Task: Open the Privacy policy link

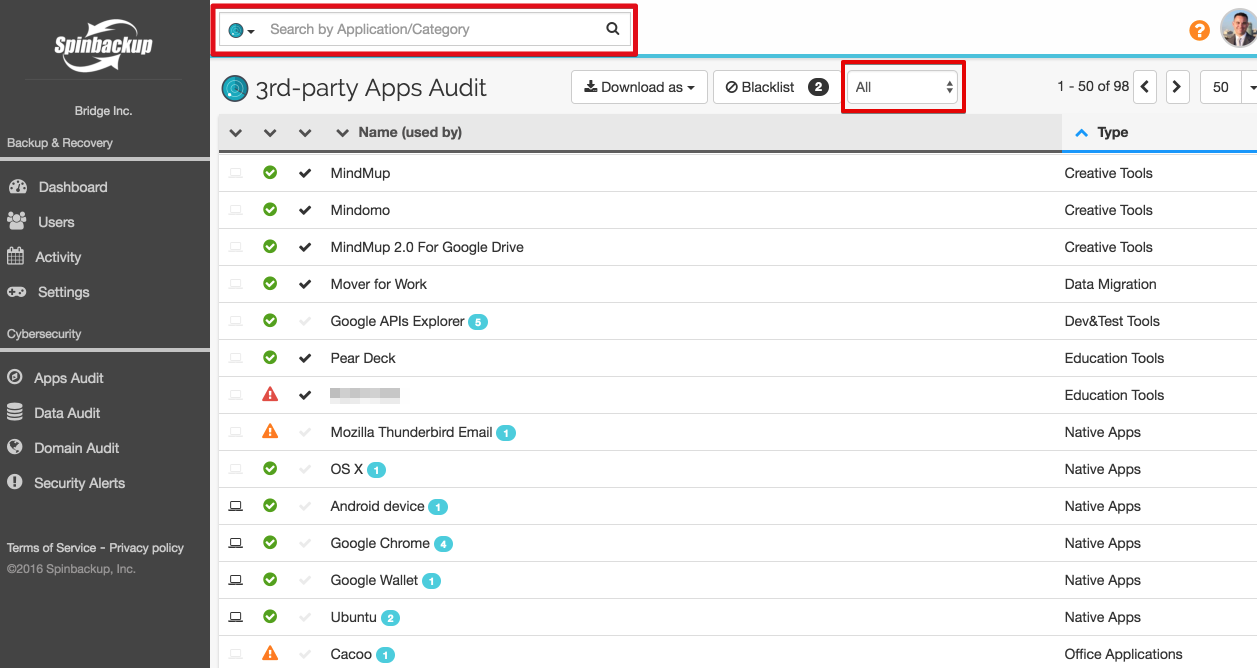Action: click(x=147, y=548)
